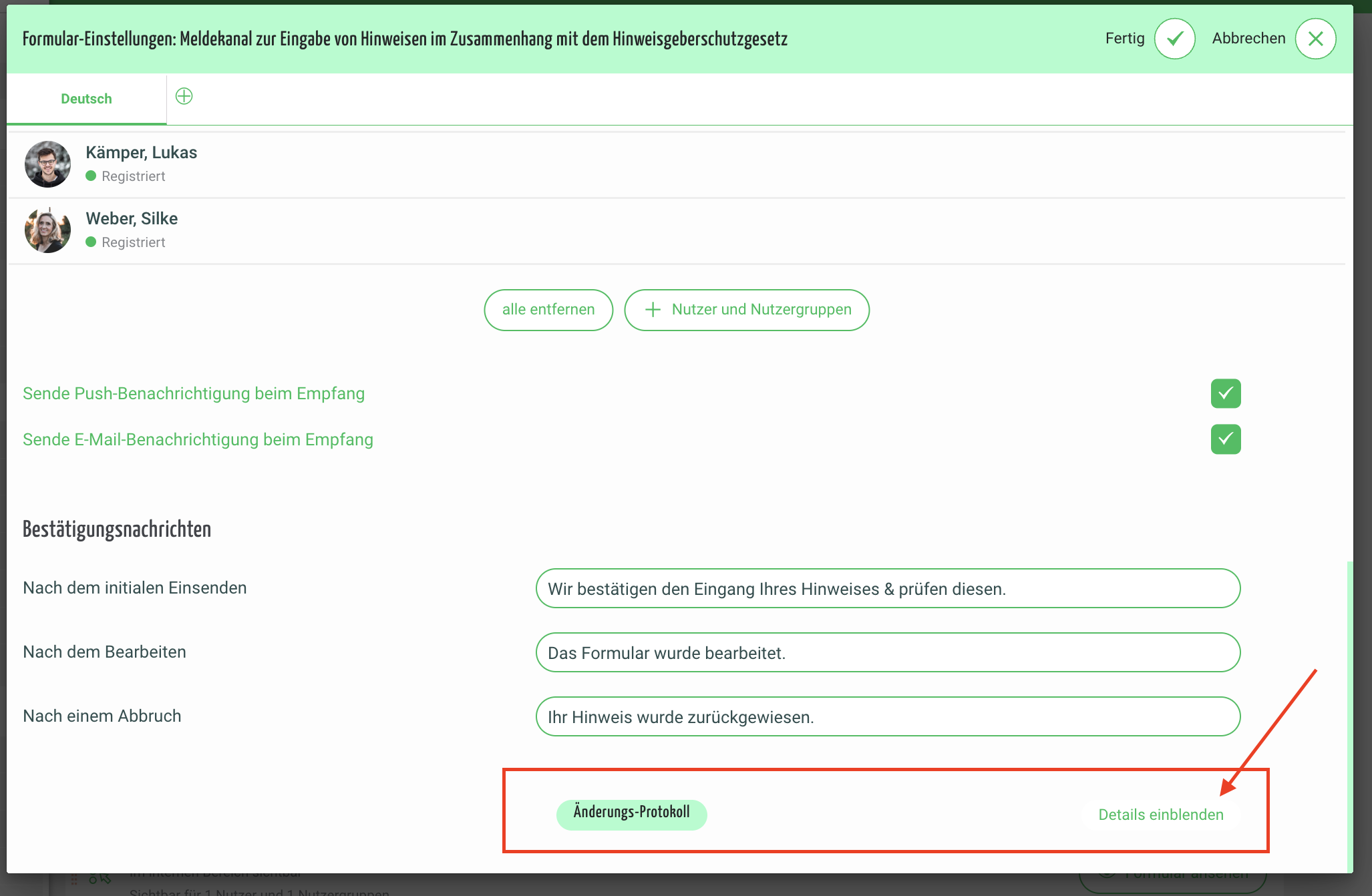Toggle push notification on receipt checkbox

tap(1225, 394)
